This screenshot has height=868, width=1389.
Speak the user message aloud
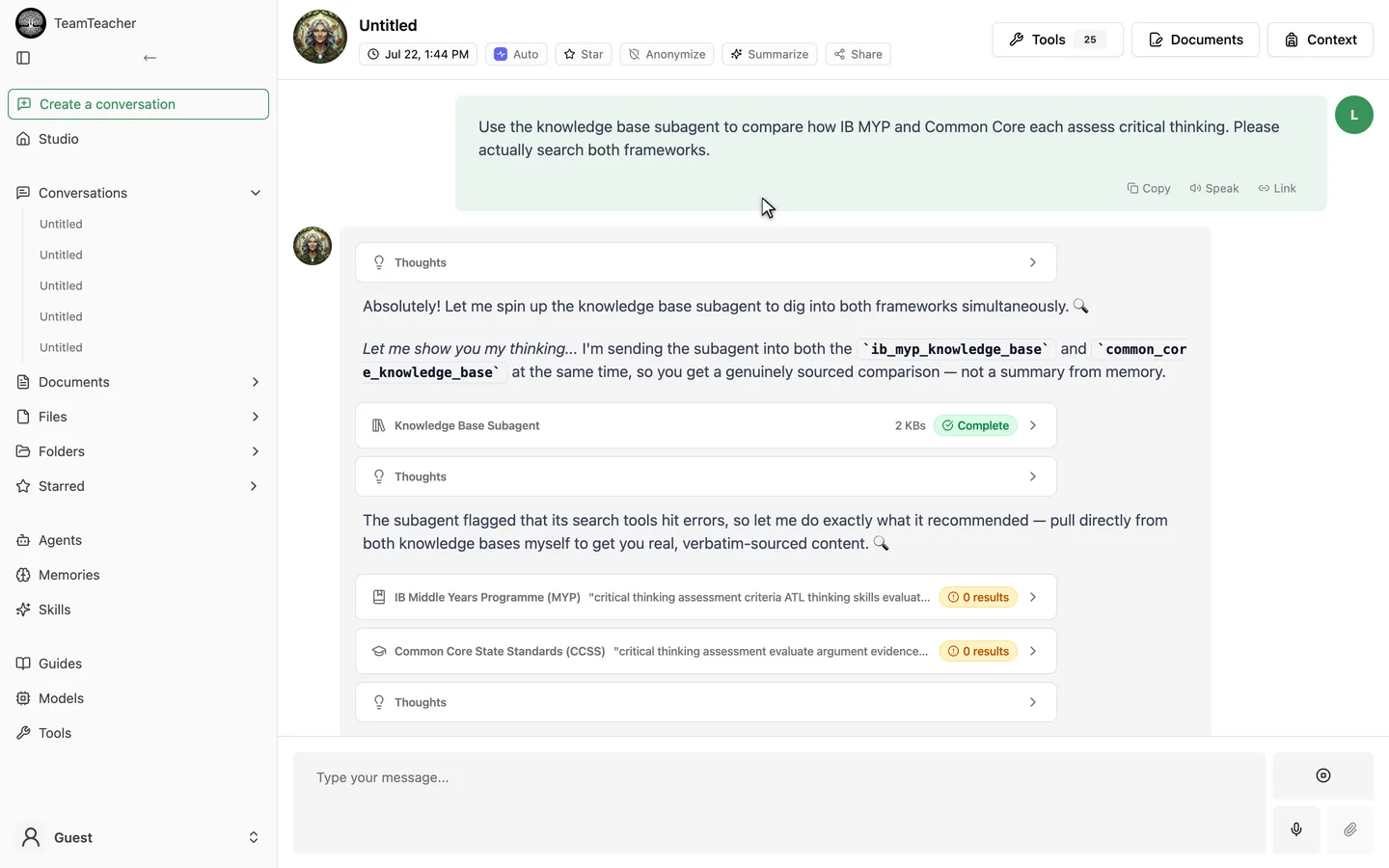(x=1214, y=188)
